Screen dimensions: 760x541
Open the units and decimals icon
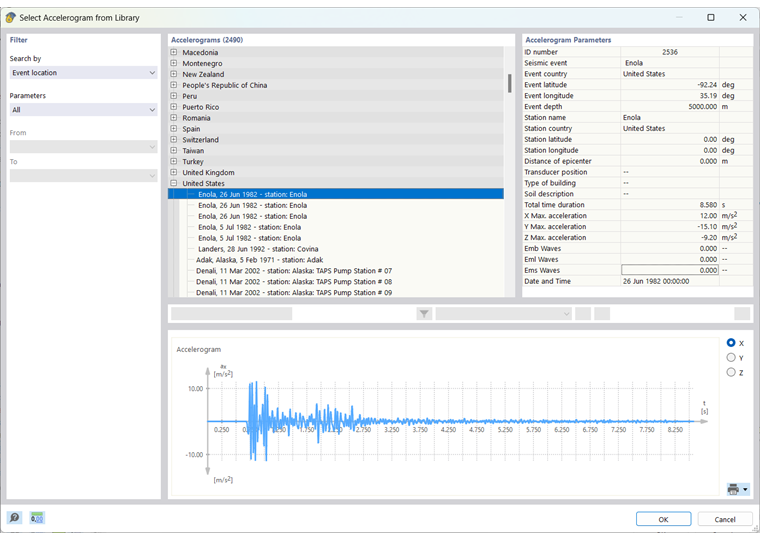click(x=37, y=518)
